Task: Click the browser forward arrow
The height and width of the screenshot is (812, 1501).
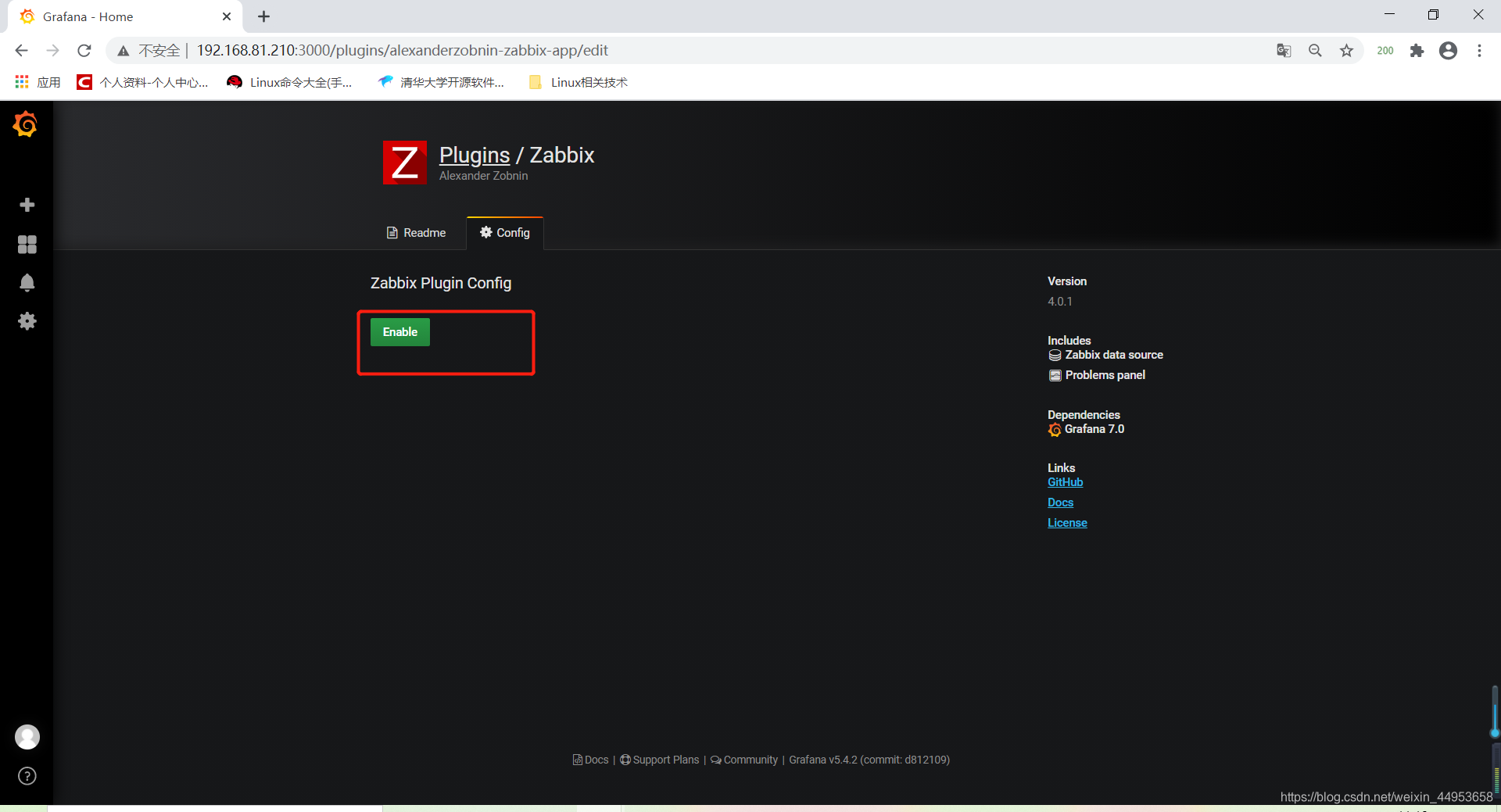Action: 52,51
